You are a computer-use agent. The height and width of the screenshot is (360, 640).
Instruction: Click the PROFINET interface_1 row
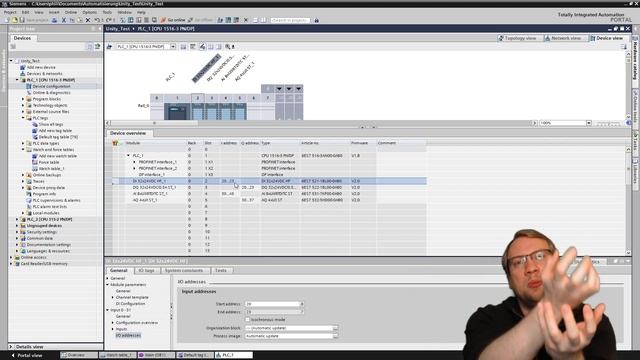[x=269, y=162]
